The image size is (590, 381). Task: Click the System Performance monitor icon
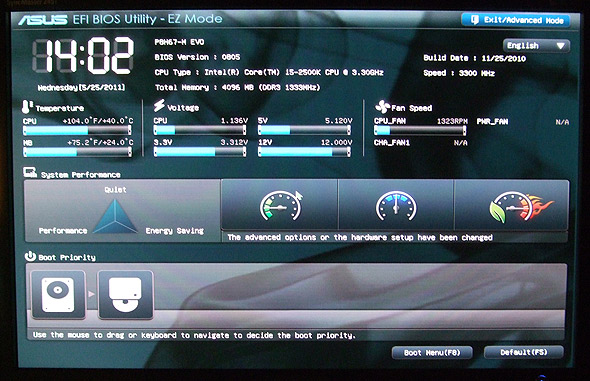tap(30, 172)
